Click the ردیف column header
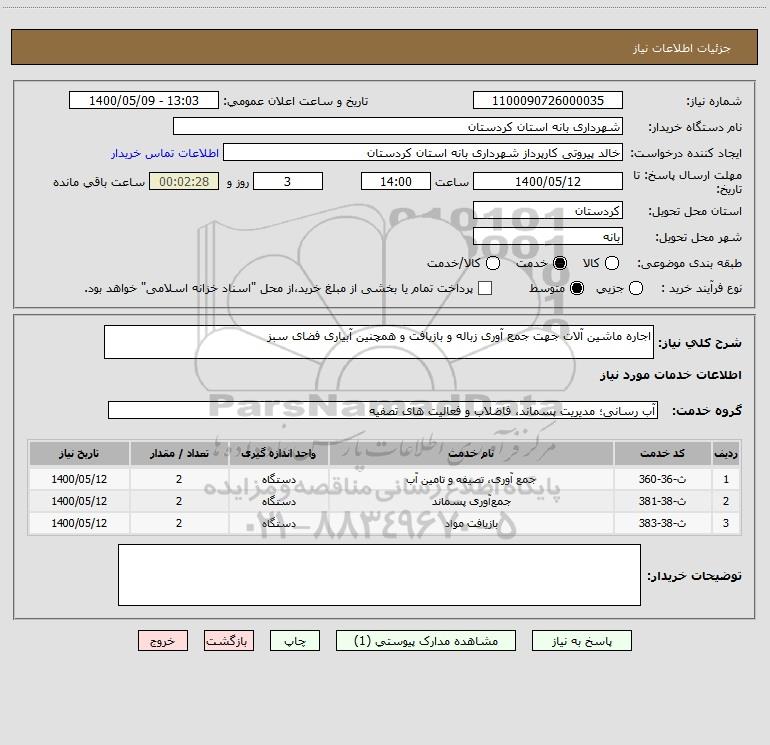This screenshot has width=770, height=745. [x=726, y=453]
